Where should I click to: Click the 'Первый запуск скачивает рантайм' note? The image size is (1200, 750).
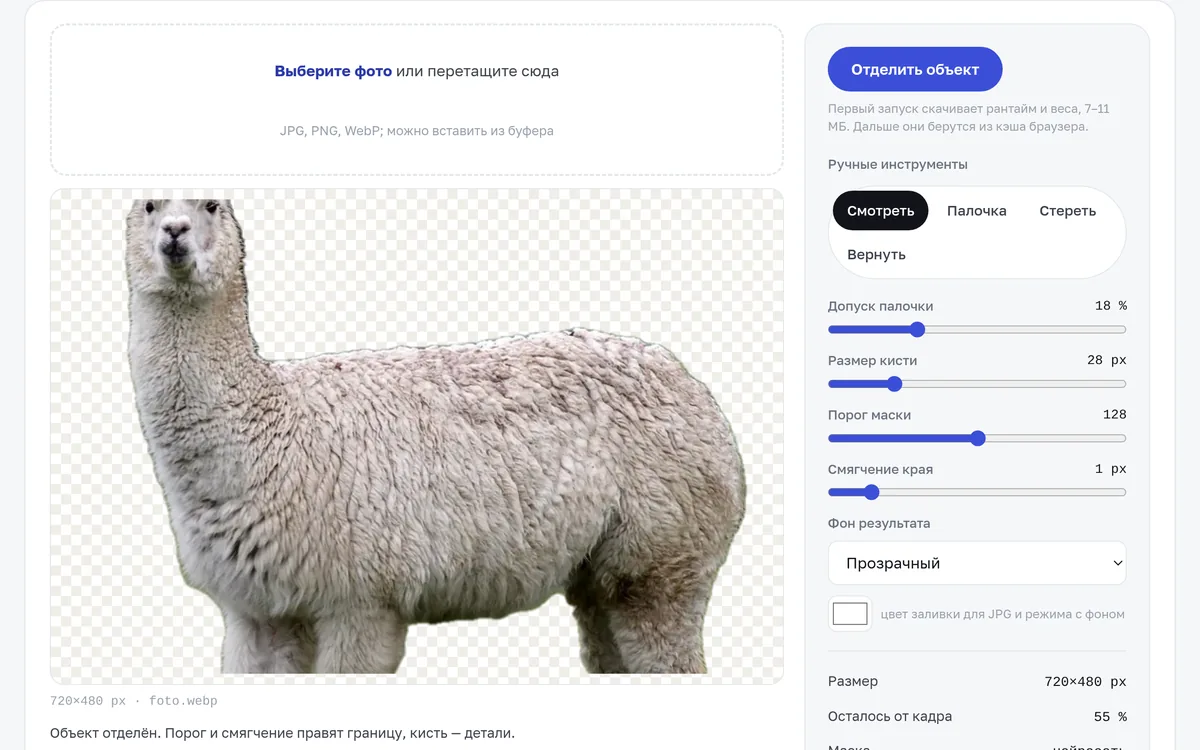tap(969, 118)
